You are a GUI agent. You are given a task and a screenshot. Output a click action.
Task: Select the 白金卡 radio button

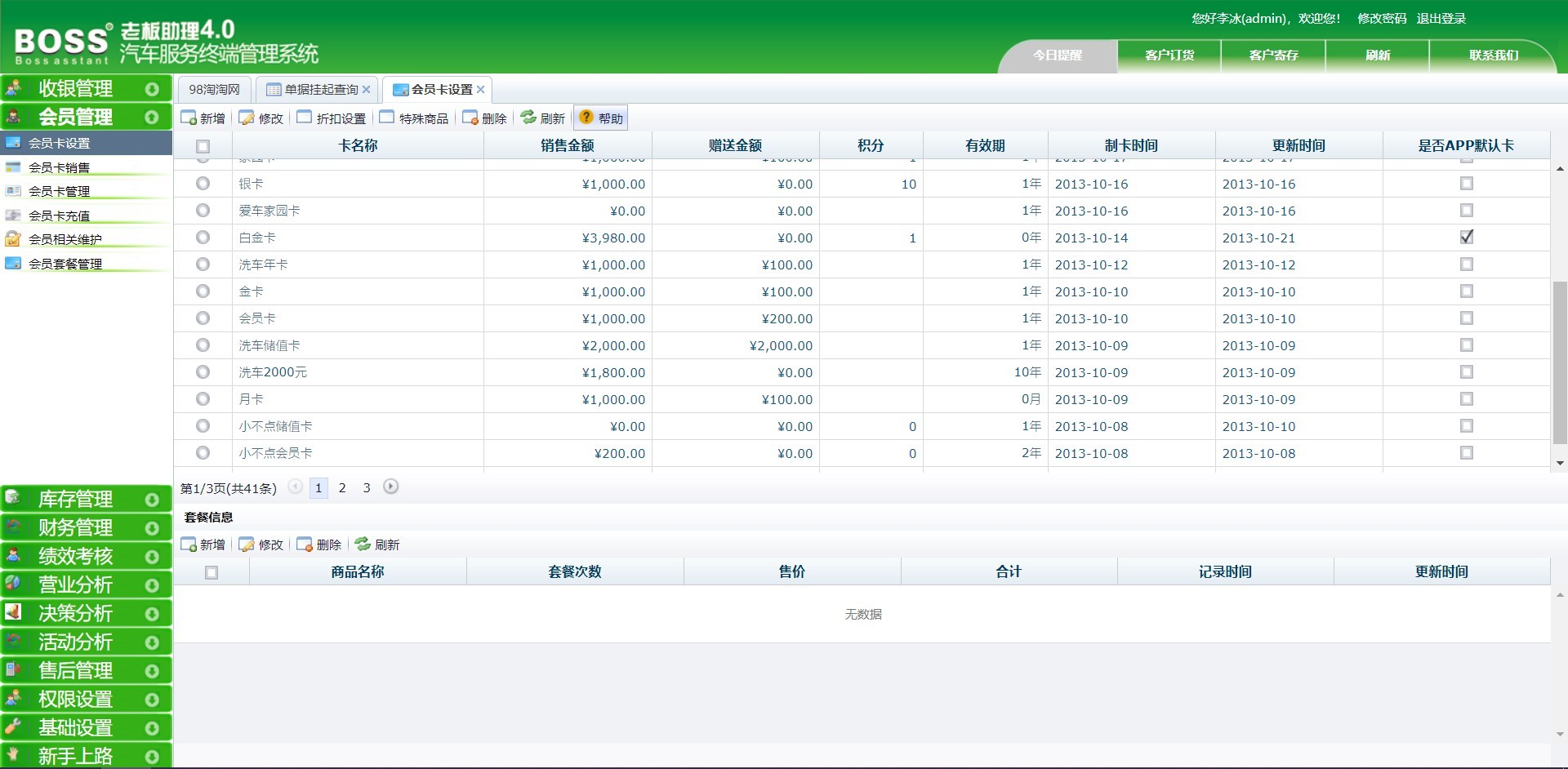tap(203, 238)
